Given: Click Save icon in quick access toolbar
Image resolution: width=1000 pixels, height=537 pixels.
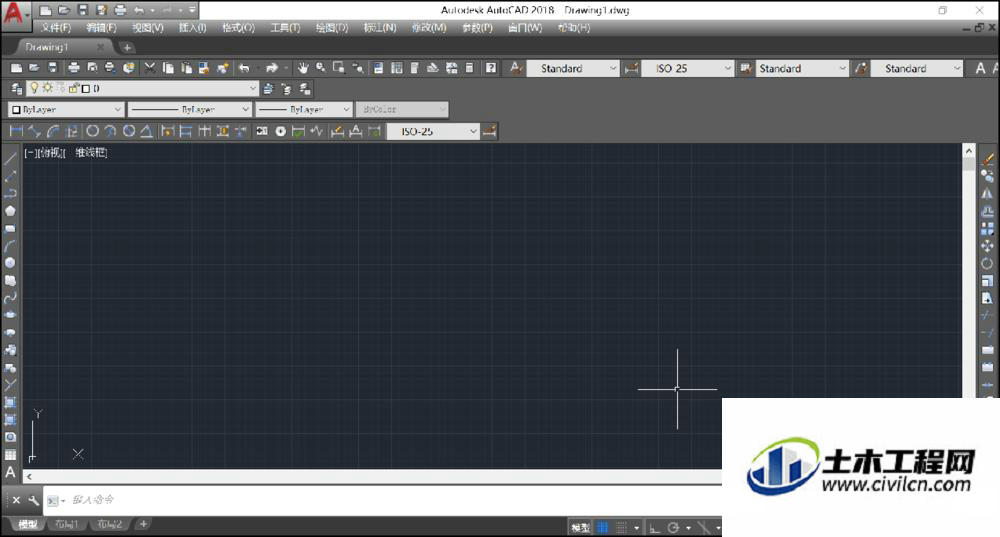Looking at the screenshot, I should [x=83, y=10].
